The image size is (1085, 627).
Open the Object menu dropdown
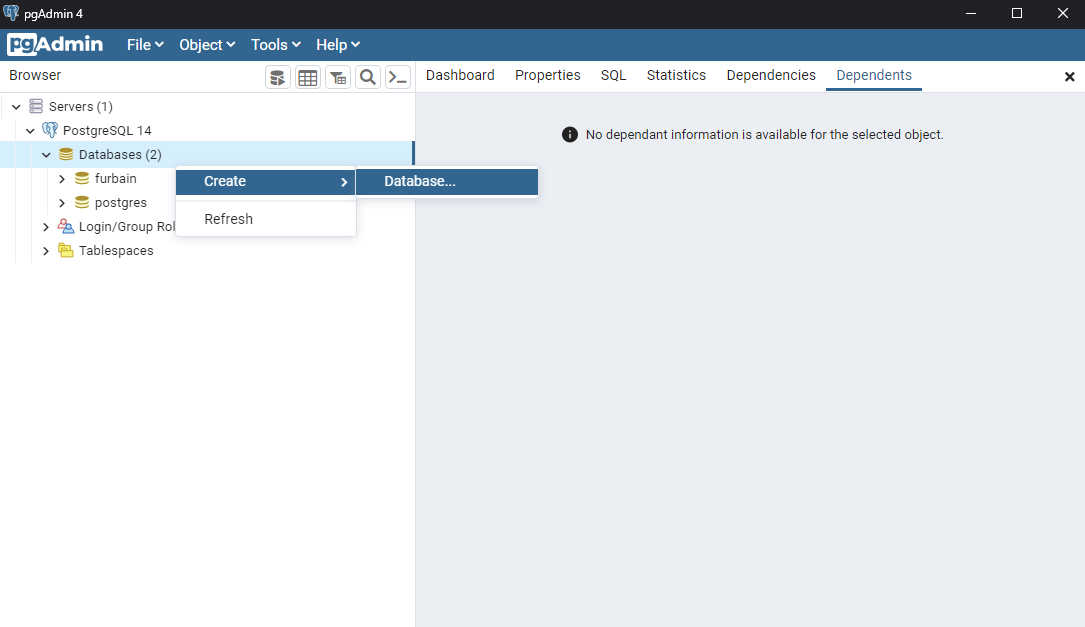[207, 44]
